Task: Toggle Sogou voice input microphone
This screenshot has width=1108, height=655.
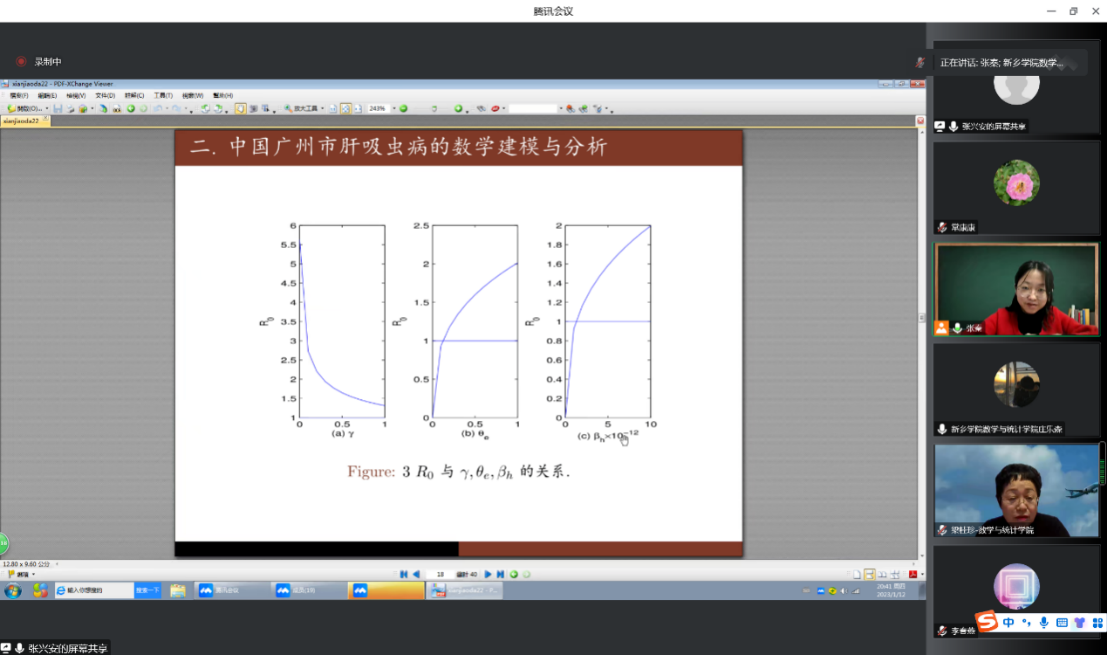Action: click(1044, 622)
